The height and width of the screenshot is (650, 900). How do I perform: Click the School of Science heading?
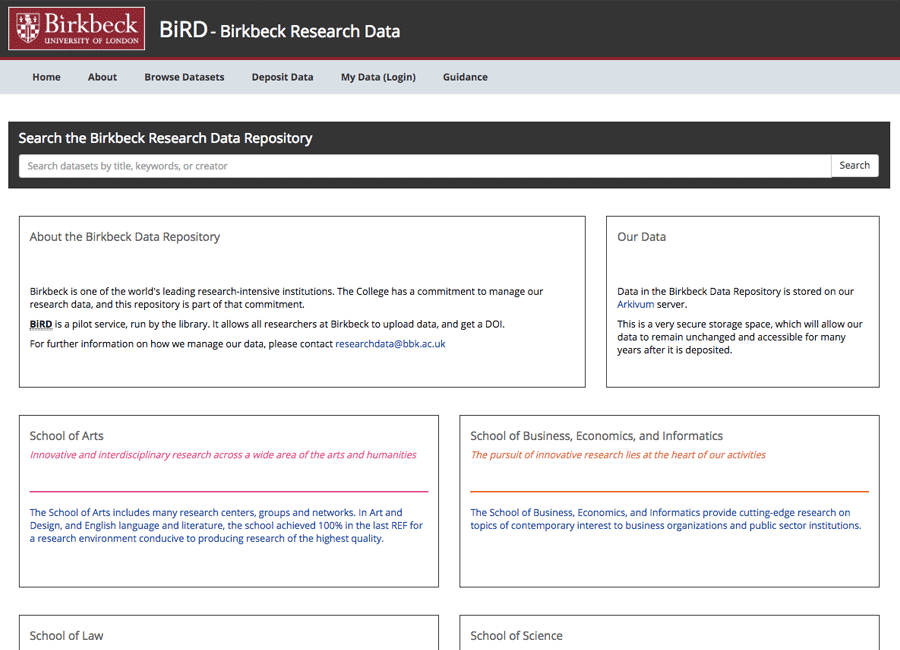click(x=517, y=636)
